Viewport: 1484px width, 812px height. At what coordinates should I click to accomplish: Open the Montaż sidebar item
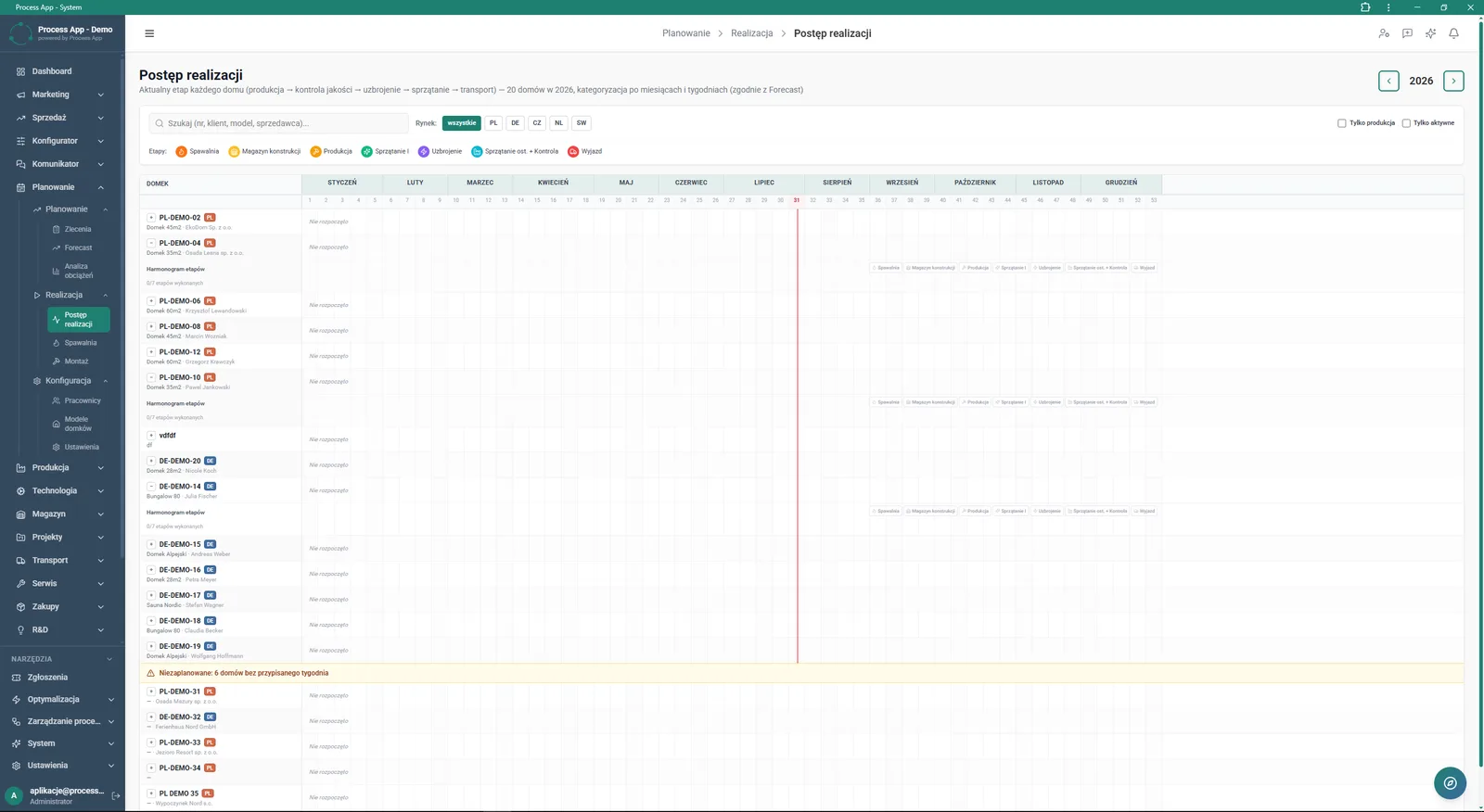pyautogui.click(x=76, y=362)
